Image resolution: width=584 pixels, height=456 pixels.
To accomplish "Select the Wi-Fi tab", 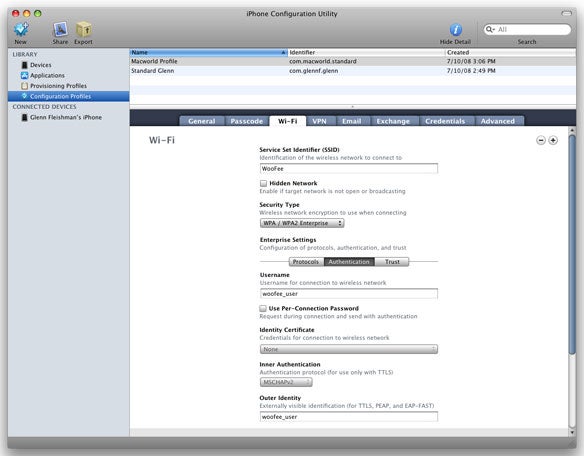I will click(288, 121).
